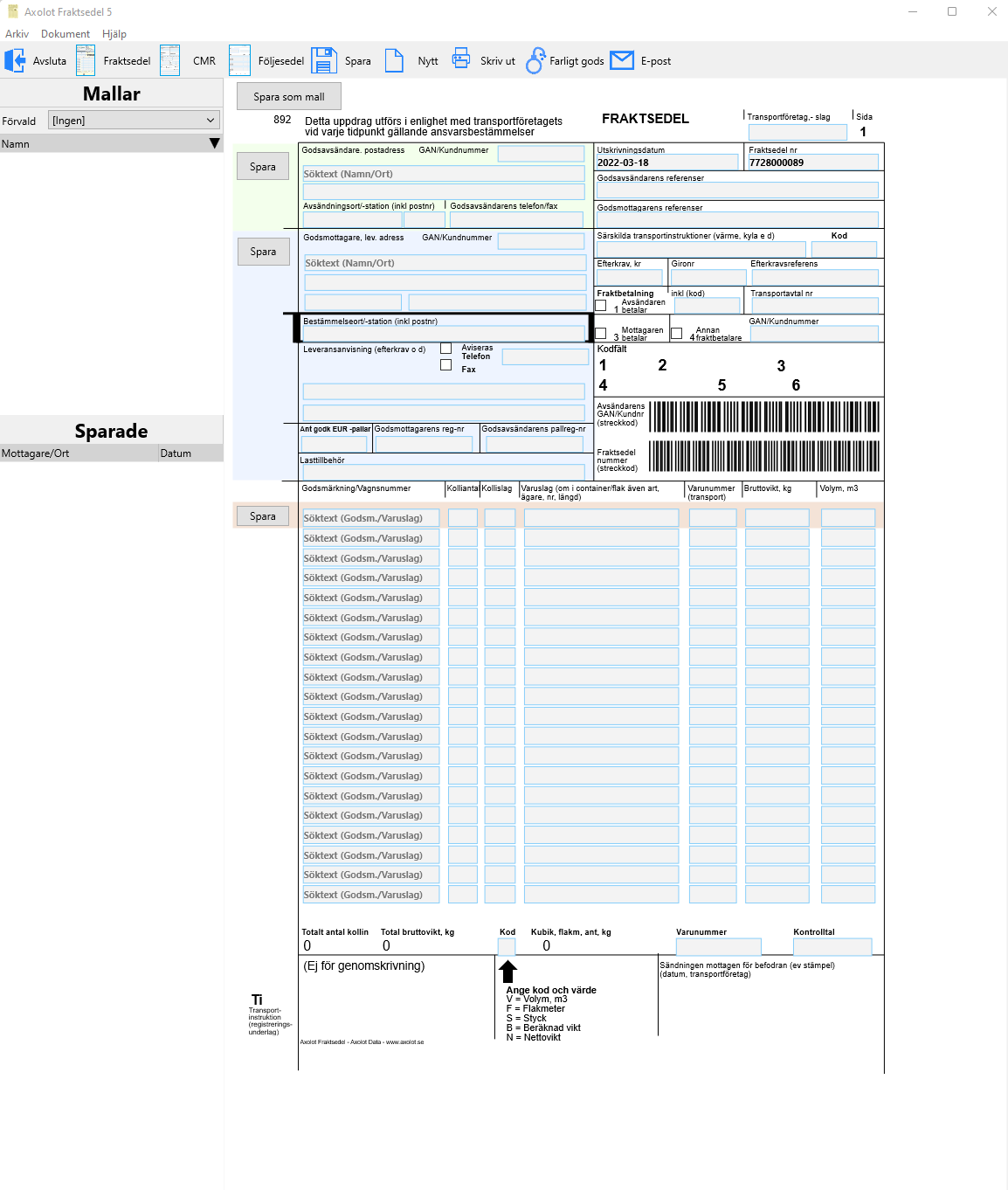Click the Spara som mall button
The image size is (1008, 1190).
tap(289, 97)
